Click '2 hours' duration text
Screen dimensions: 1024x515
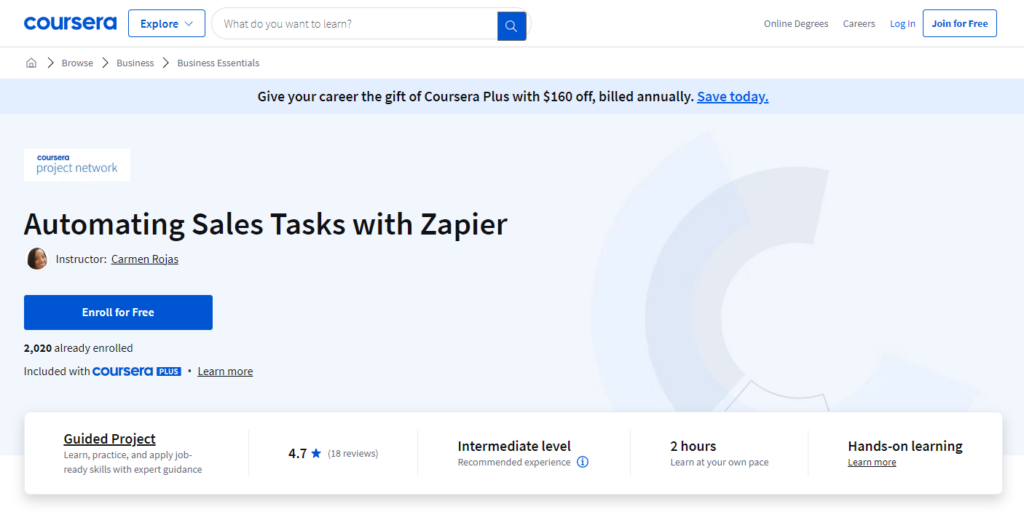tap(693, 446)
